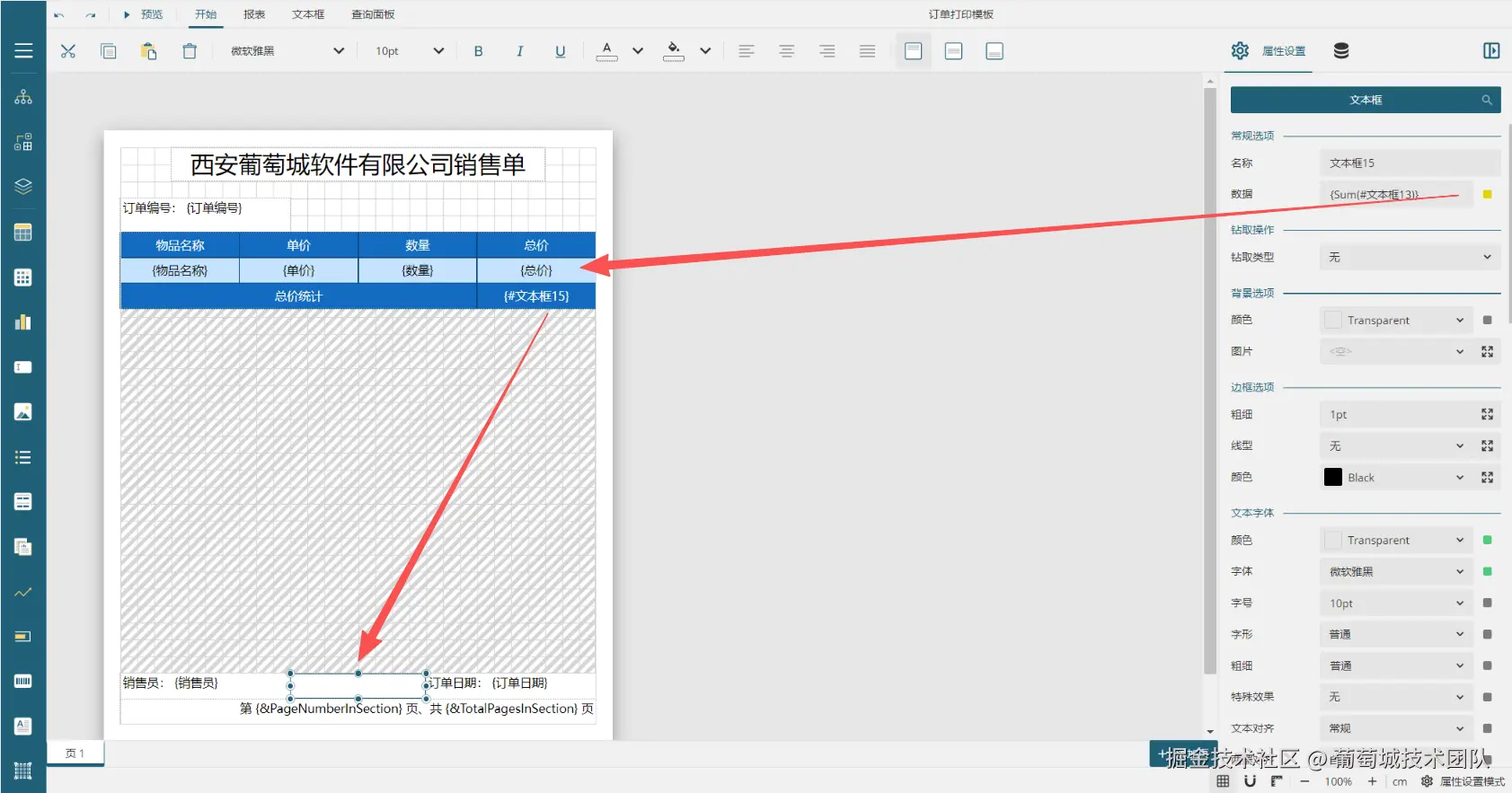Viewport: 1512px width, 793px height.
Task: Click the Black border color swatch
Action: tap(1333, 477)
